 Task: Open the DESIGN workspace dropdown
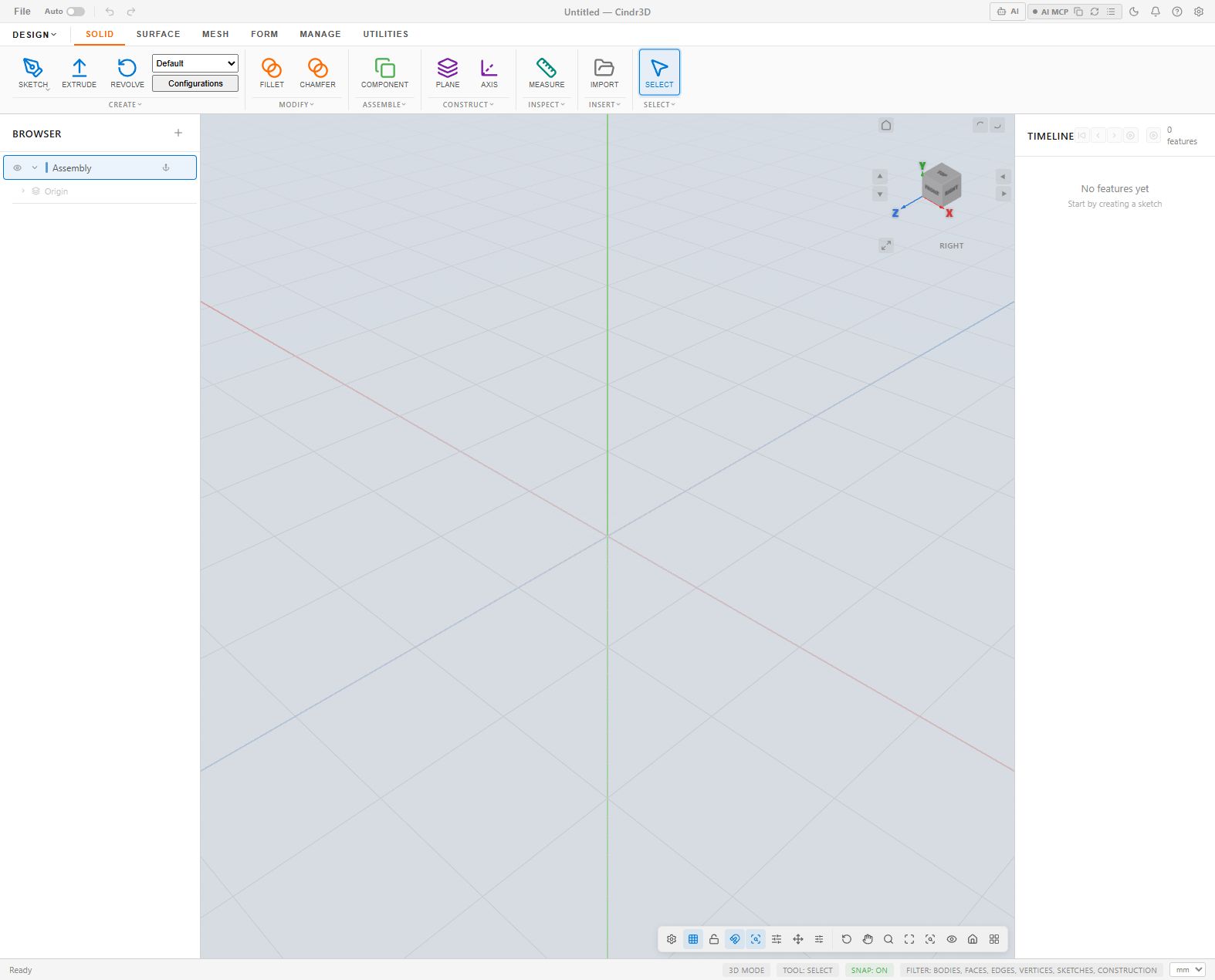pos(34,35)
